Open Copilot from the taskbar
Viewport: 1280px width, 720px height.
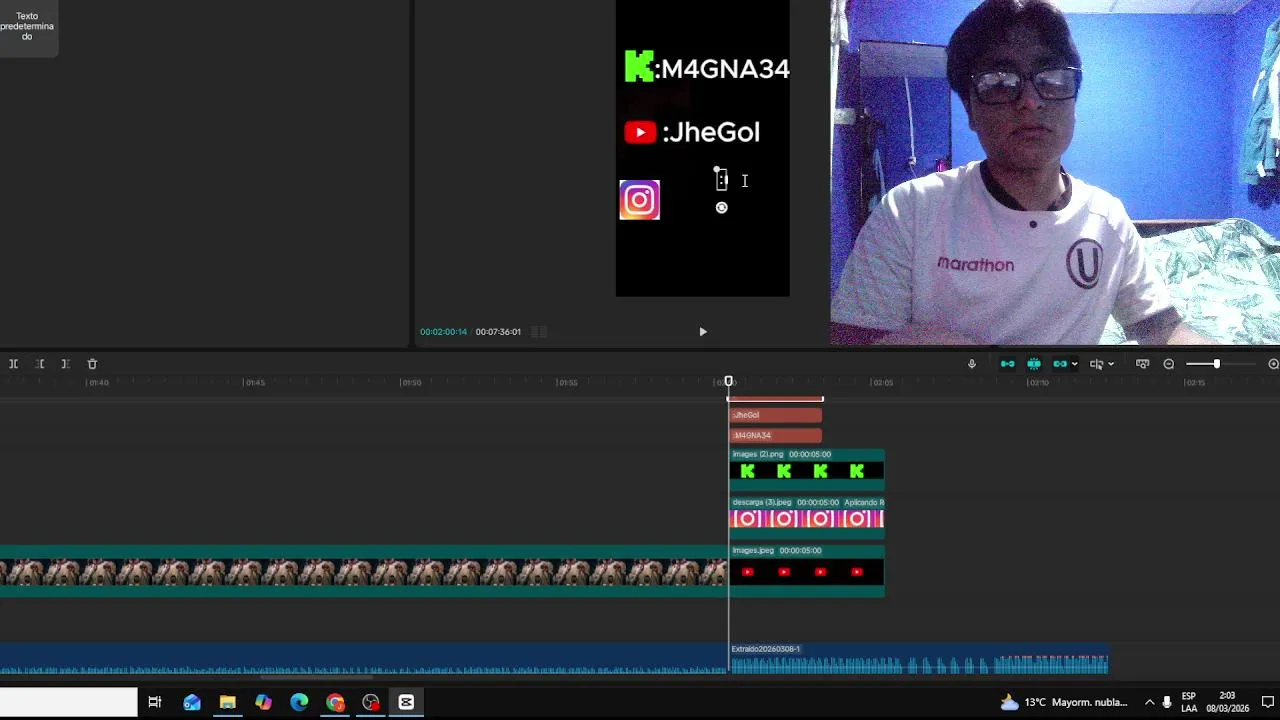pyautogui.click(x=263, y=702)
